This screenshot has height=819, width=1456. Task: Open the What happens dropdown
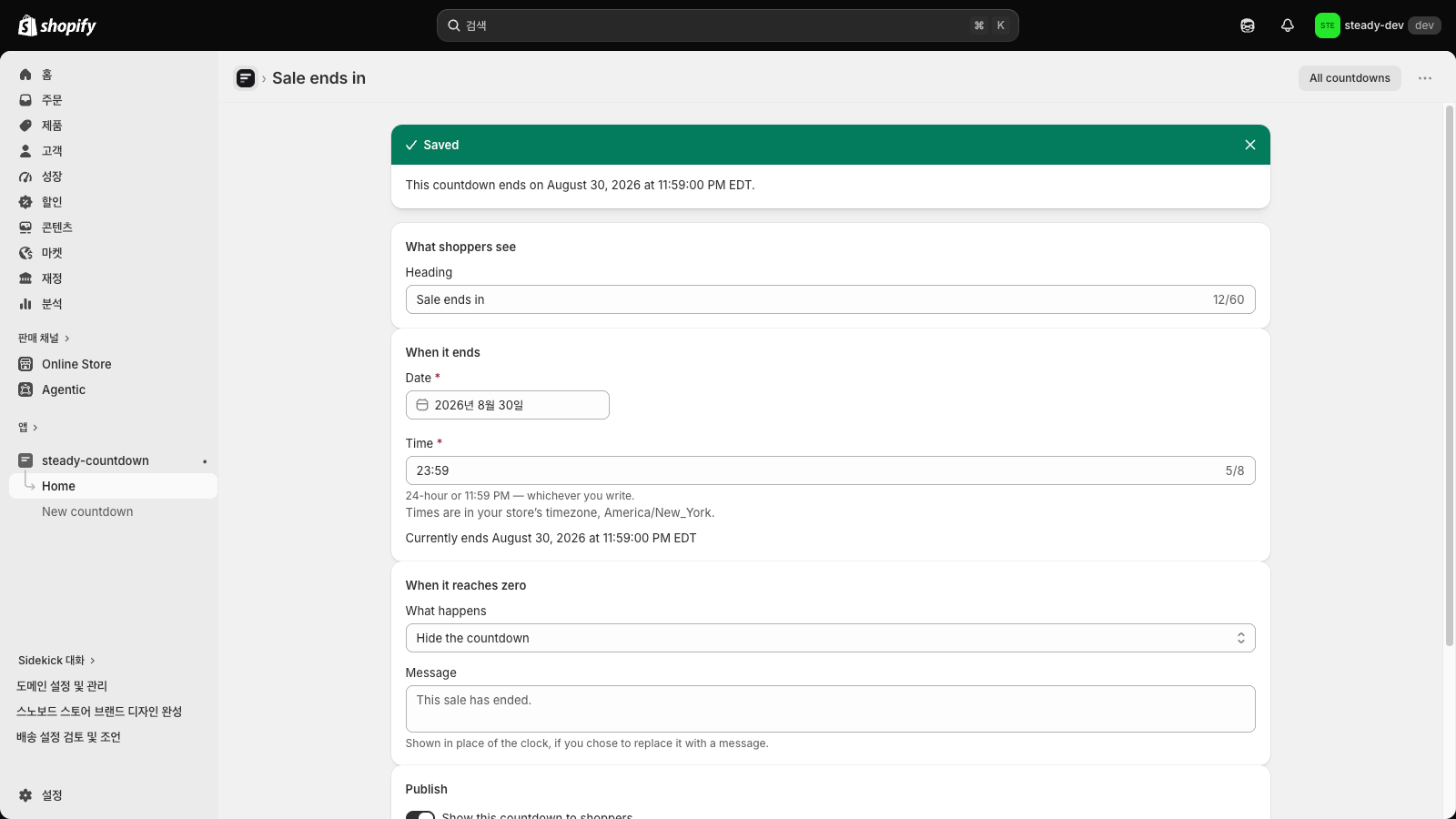tap(830, 638)
